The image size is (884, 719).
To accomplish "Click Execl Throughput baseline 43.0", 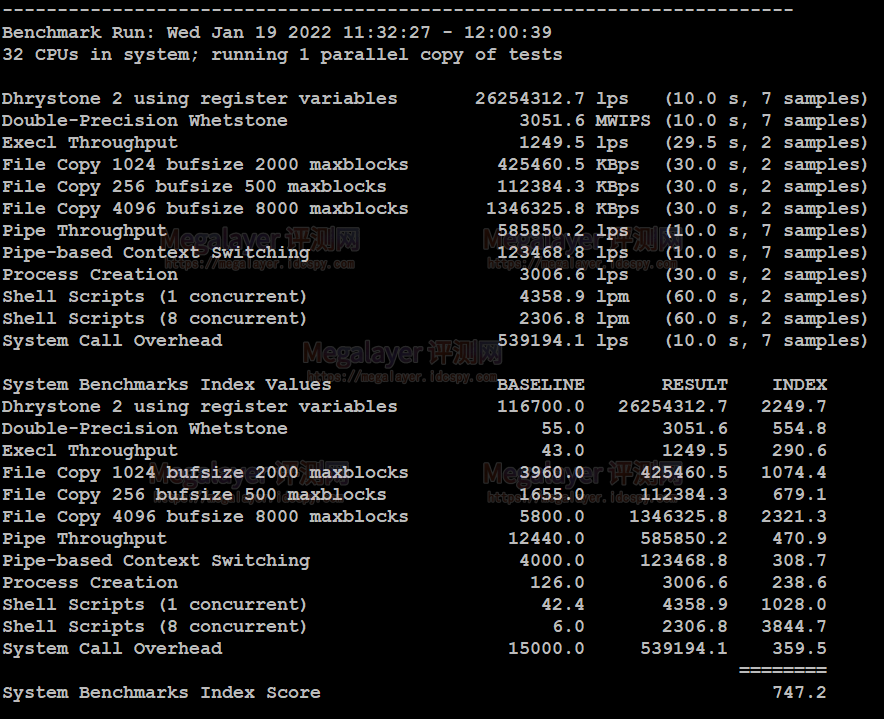I will coord(563,451).
